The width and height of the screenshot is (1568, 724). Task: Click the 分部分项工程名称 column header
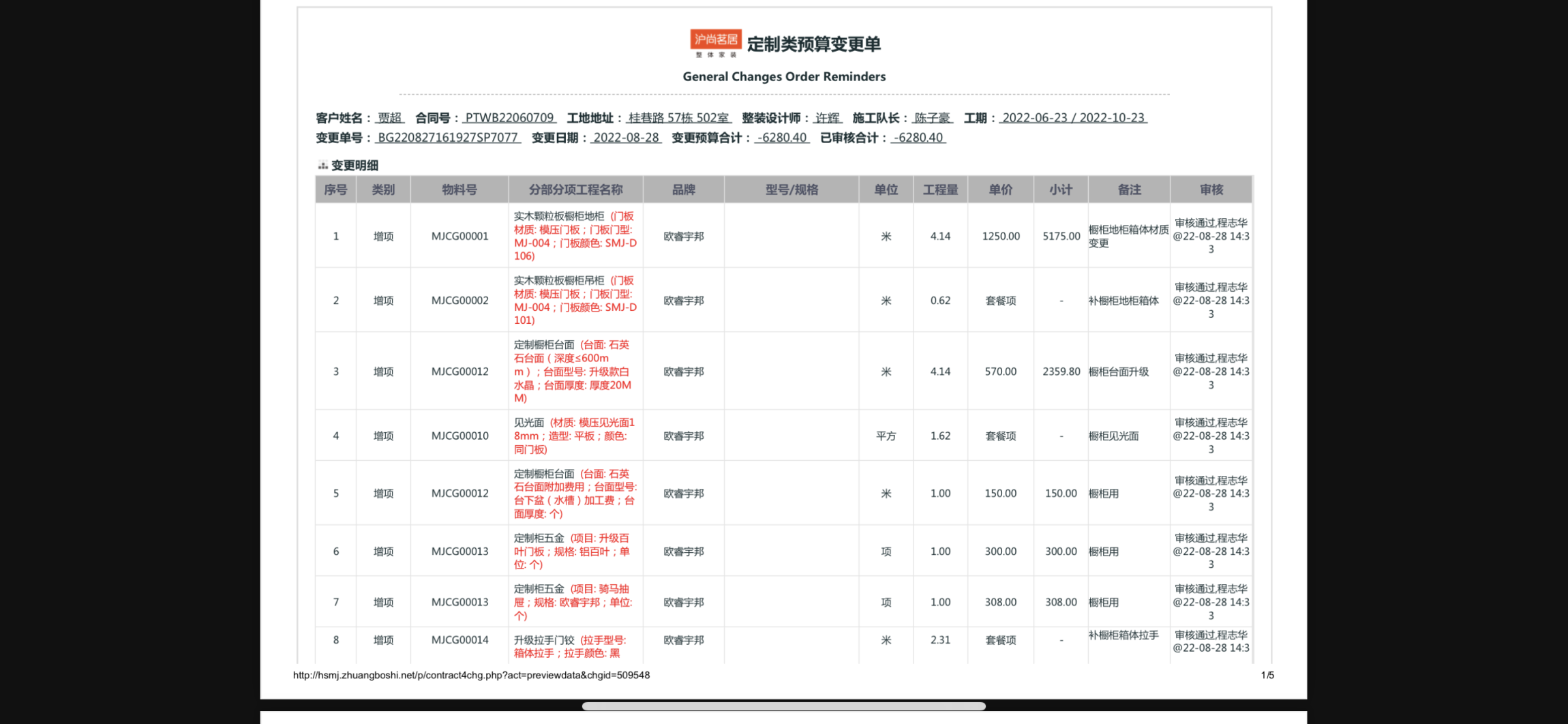point(575,190)
